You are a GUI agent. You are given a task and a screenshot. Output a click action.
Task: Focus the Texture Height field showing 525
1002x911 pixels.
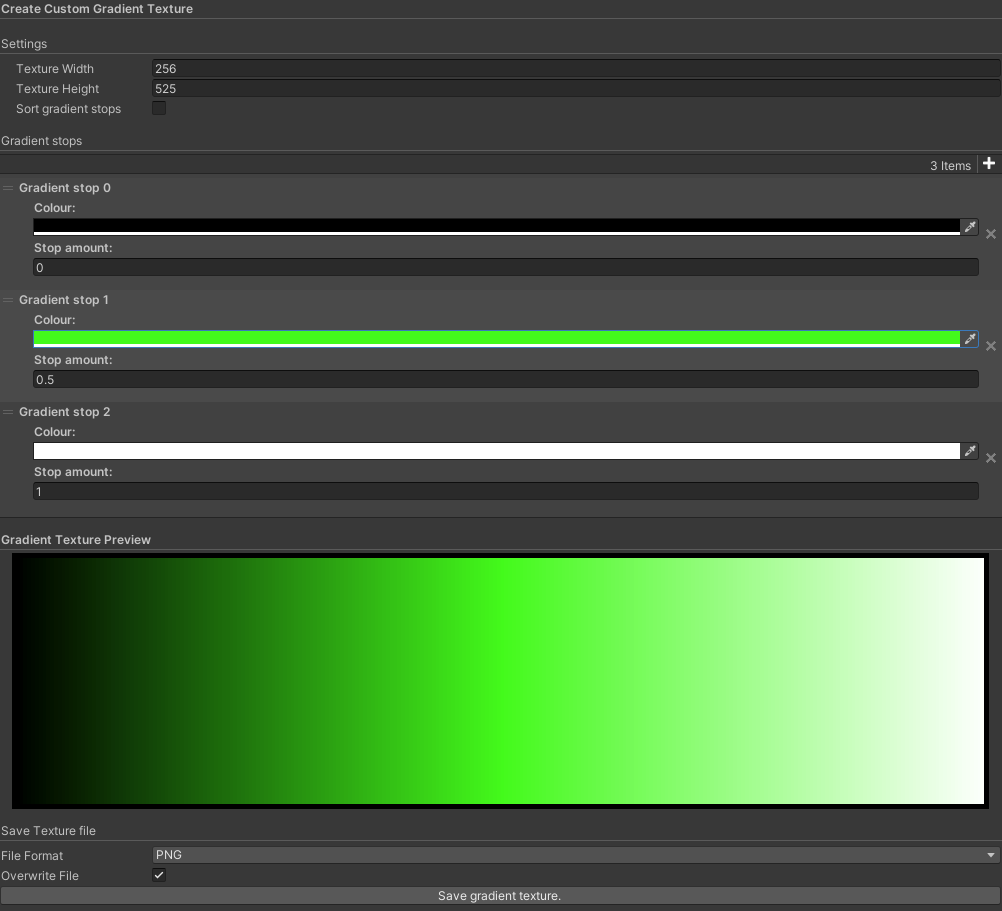click(x=576, y=89)
